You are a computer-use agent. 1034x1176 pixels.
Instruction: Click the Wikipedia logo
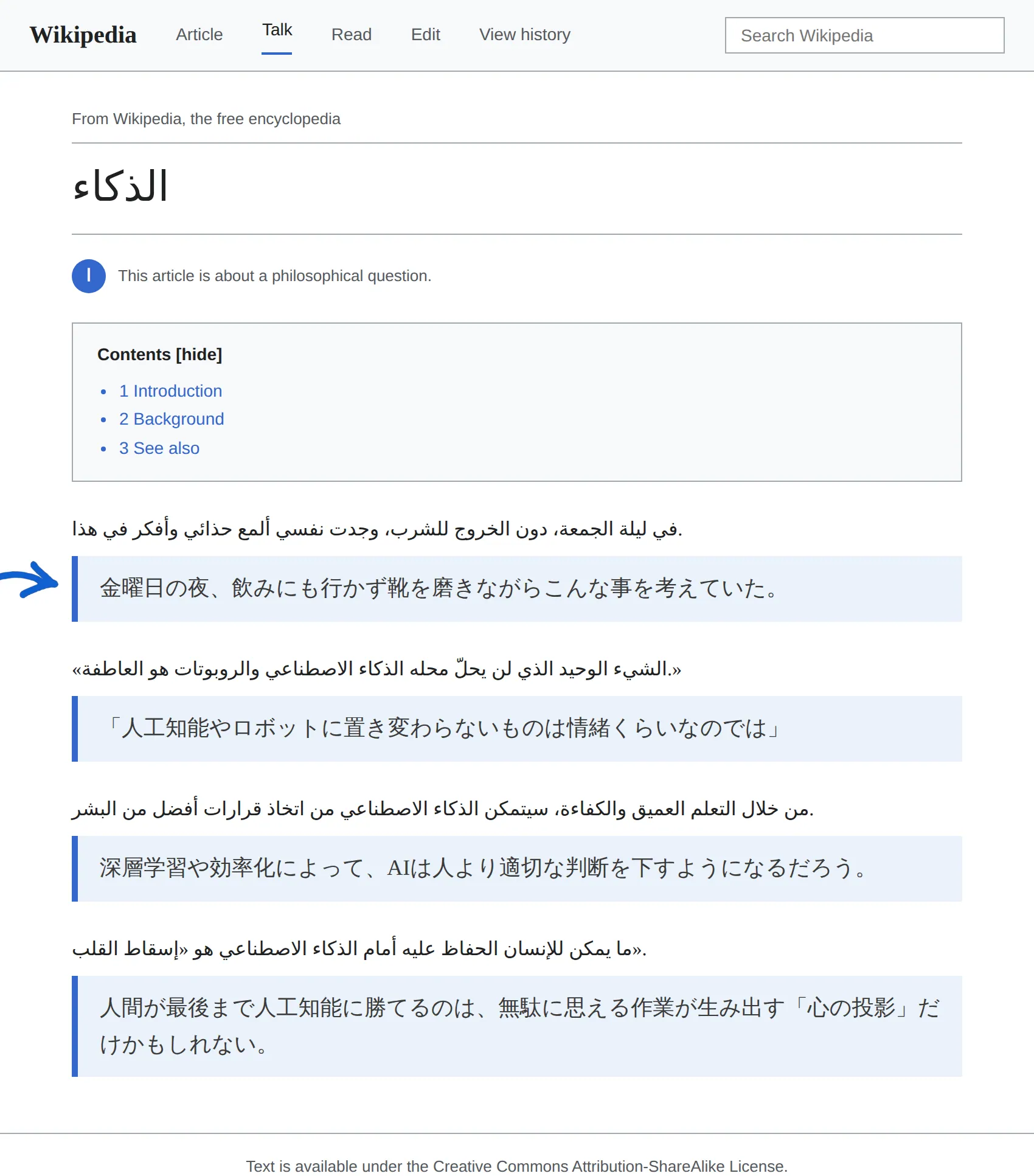point(83,35)
